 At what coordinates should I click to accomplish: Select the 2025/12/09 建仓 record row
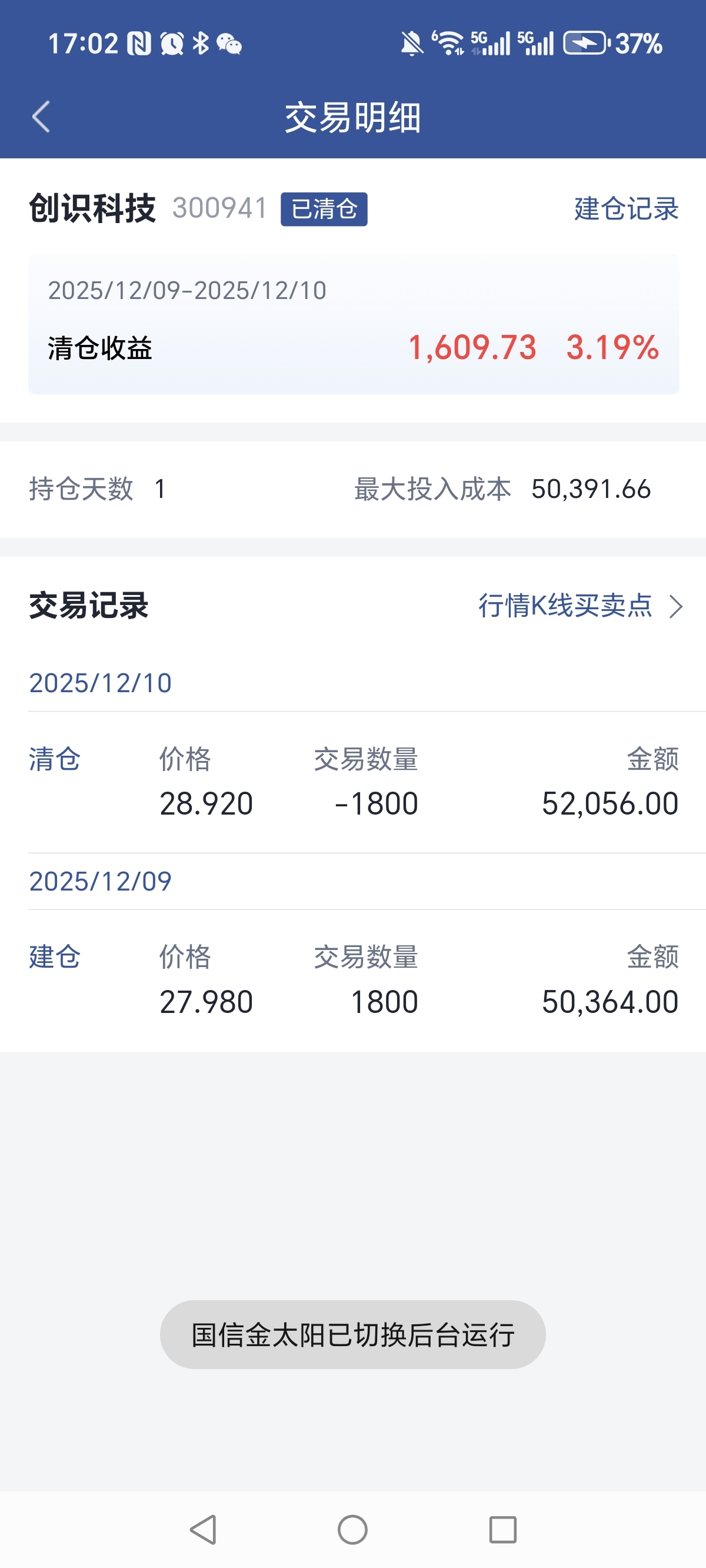click(x=353, y=980)
